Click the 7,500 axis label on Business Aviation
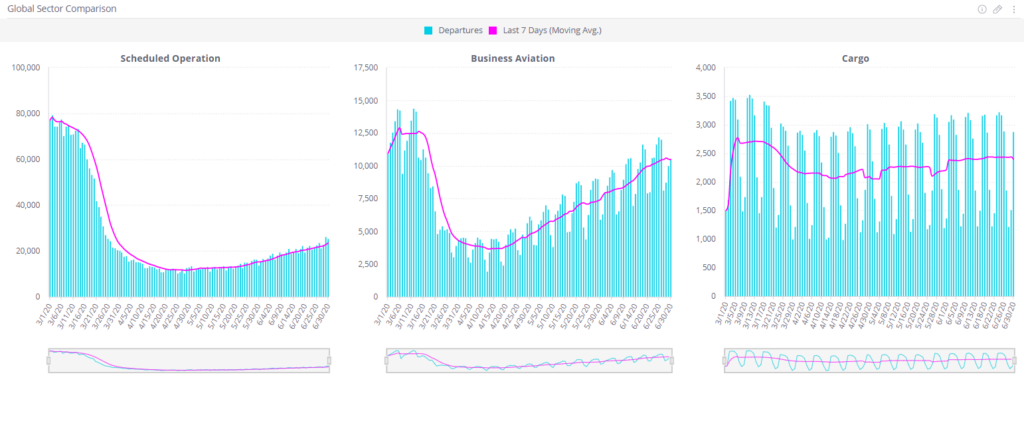Image resolution: width=1024 pixels, height=425 pixels. pos(368,198)
